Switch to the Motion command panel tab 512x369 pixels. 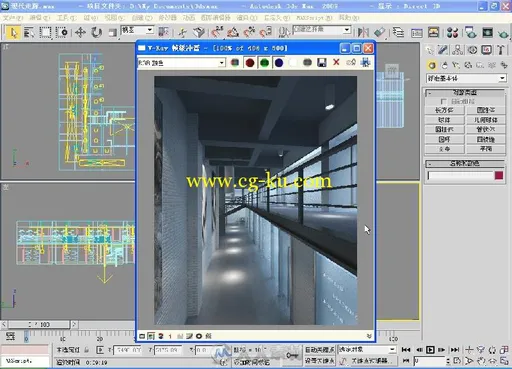point(472,50)
